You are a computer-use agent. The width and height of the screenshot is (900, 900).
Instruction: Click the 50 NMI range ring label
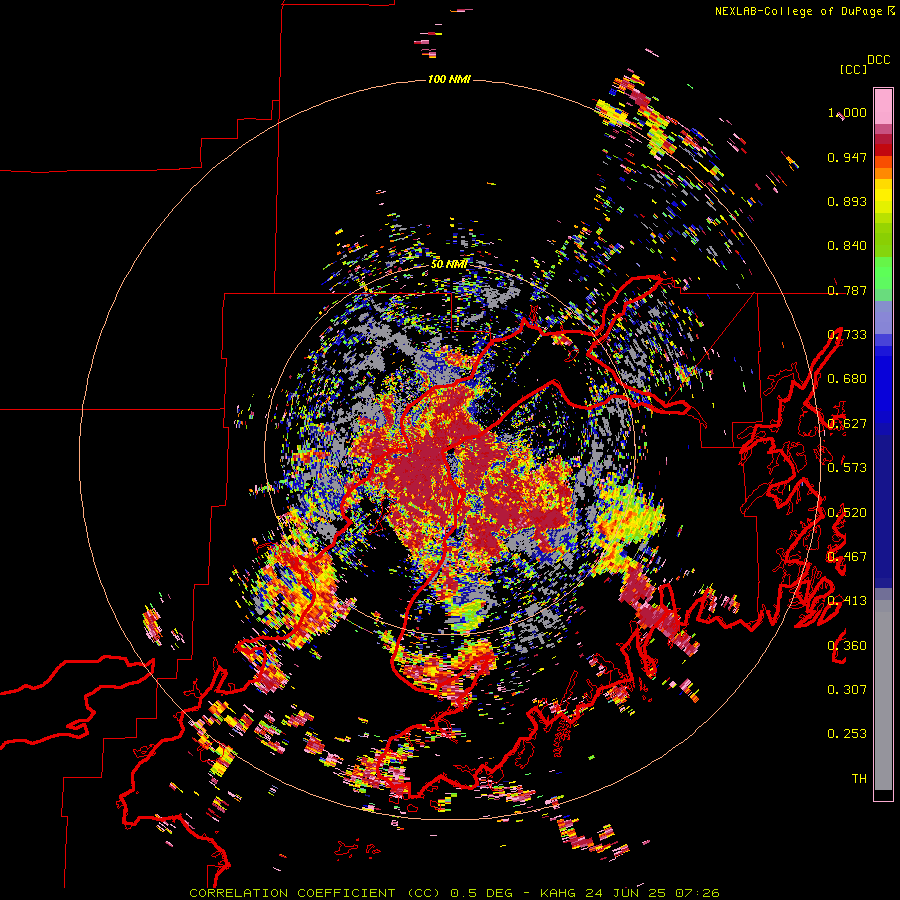(449, 264)
